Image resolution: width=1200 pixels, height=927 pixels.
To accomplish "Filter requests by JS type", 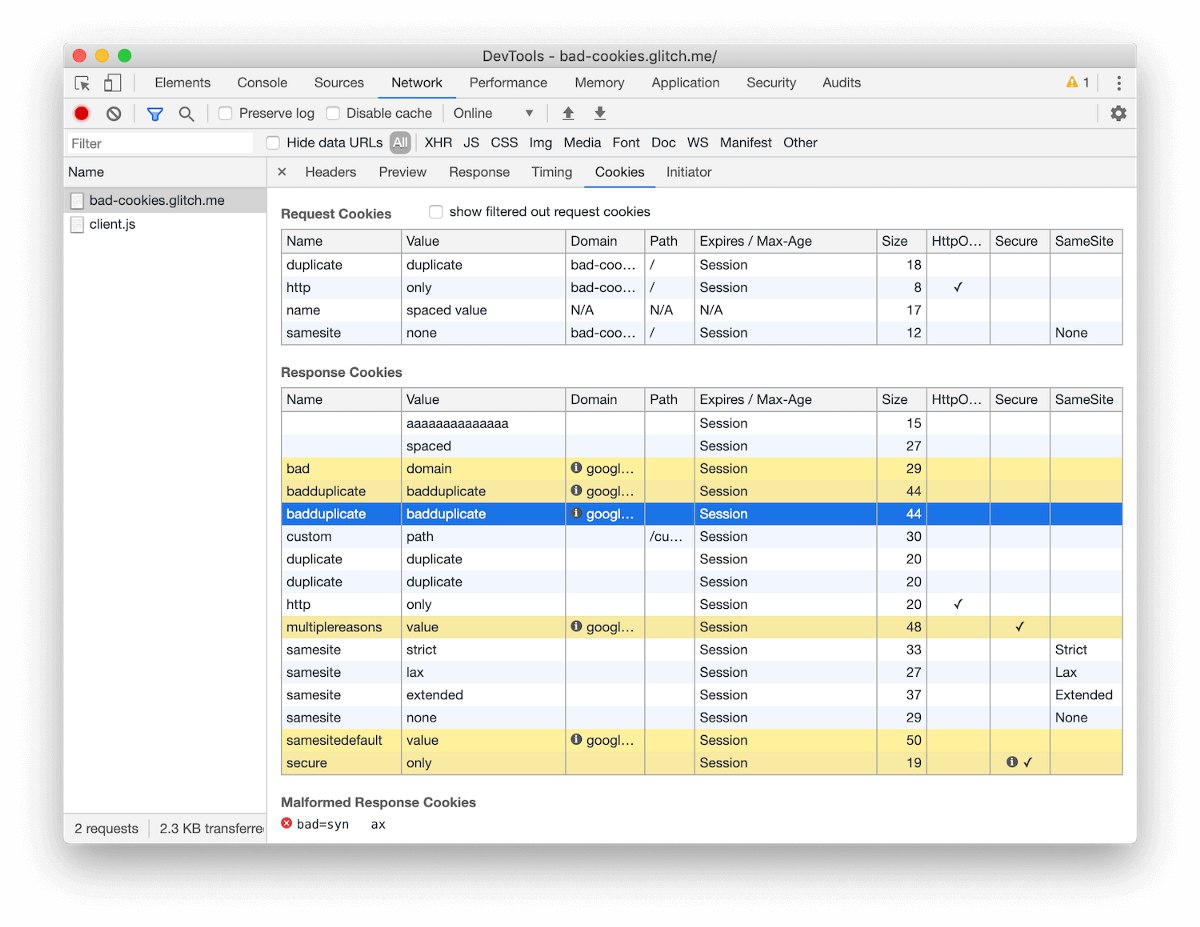I will 471,143.
